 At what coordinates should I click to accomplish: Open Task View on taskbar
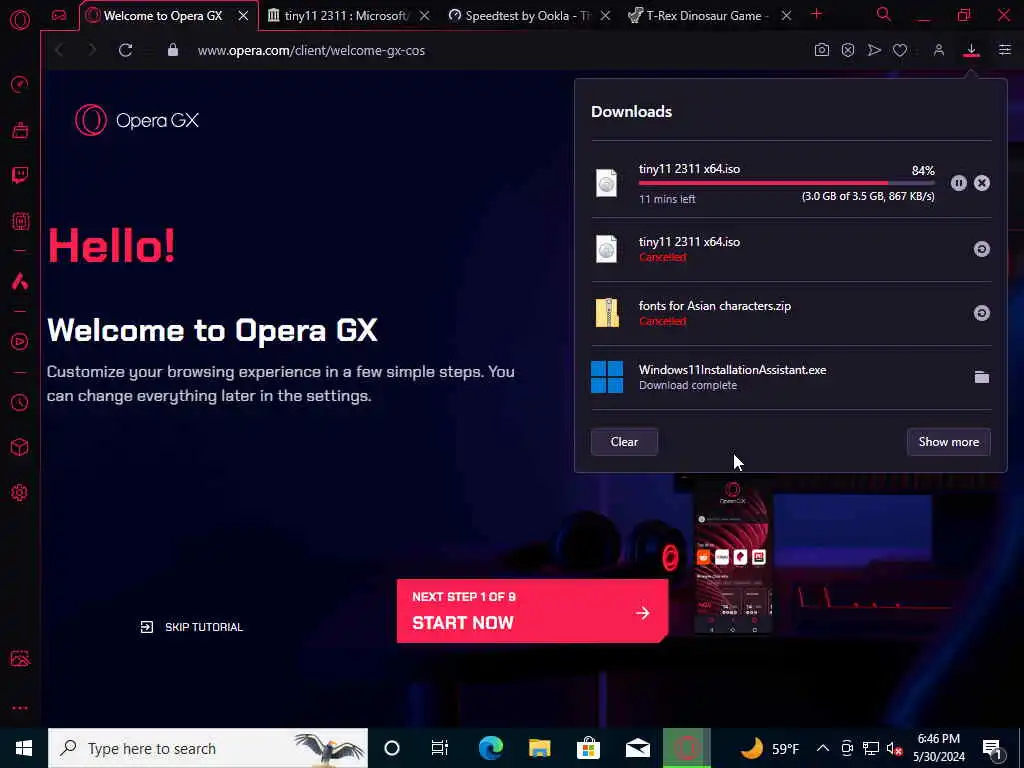coord(440,748)
